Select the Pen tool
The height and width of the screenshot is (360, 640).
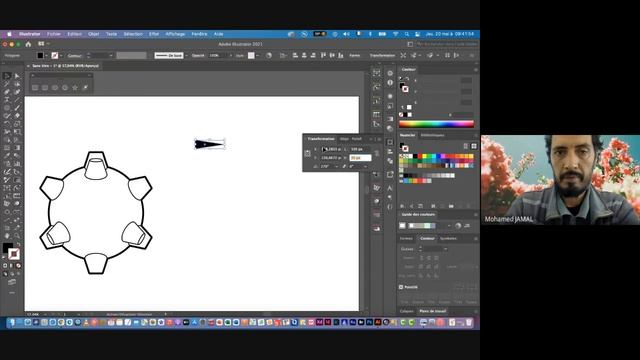coord(7,92)
